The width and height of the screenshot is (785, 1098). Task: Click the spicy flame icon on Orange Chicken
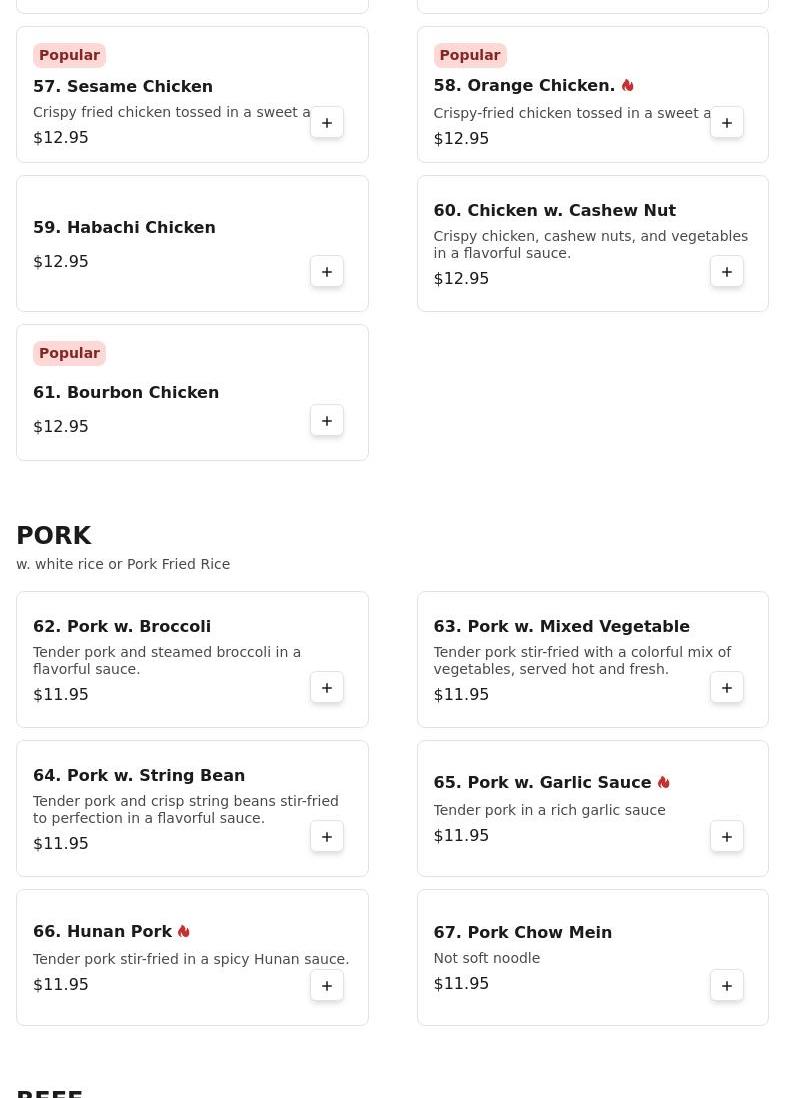[x=627, y=85]
